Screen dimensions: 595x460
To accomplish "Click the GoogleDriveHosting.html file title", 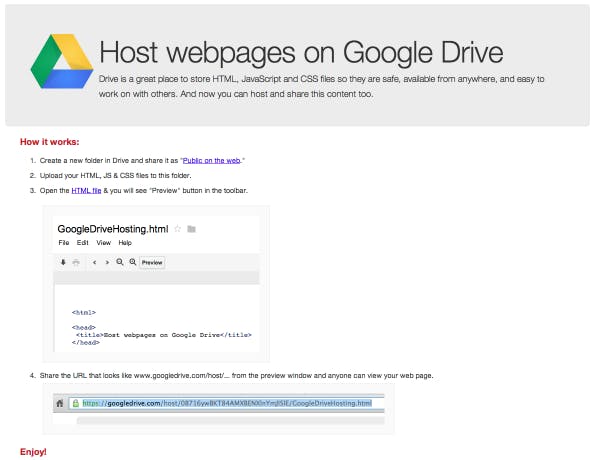I will coord(113,229).
